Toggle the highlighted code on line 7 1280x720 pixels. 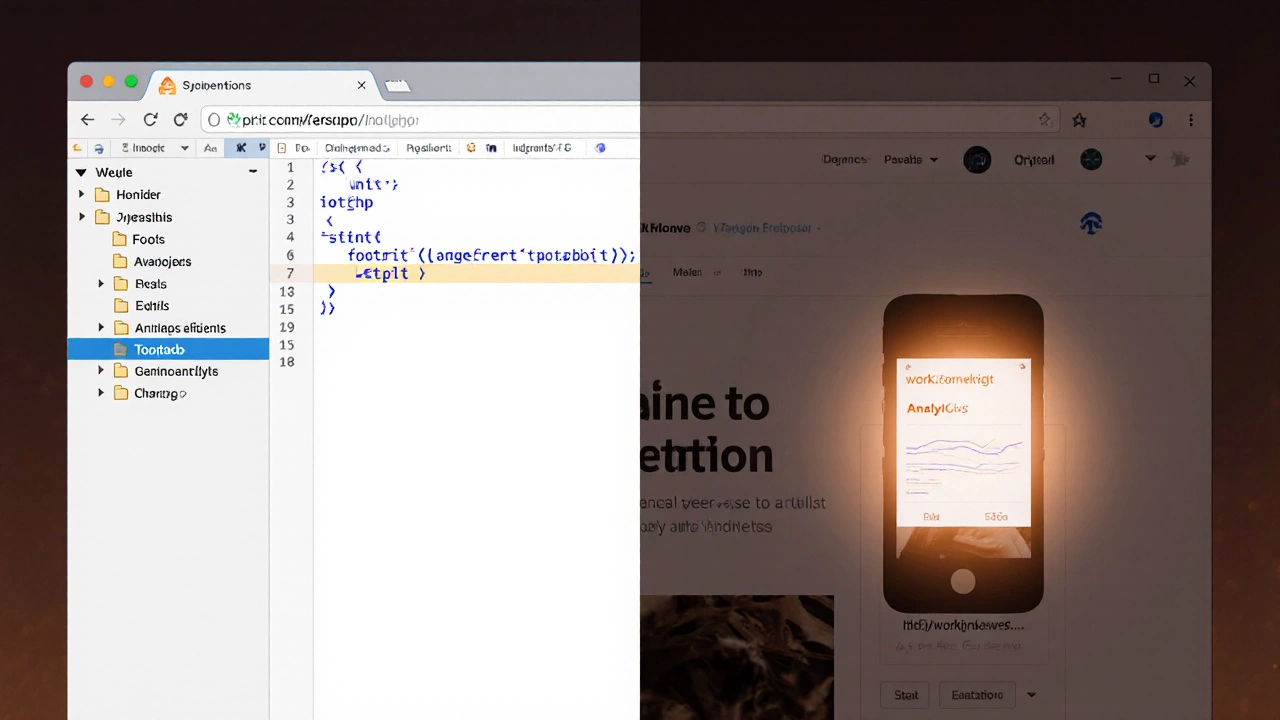(x=390, y=273)
